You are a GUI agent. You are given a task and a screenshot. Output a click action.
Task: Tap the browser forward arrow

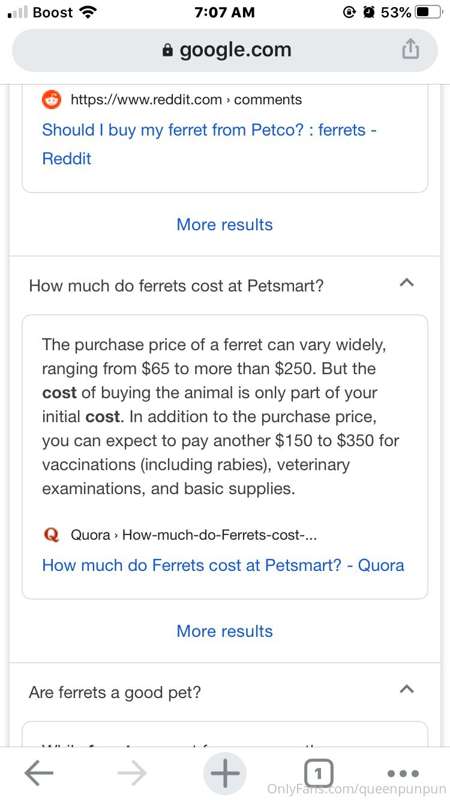tap(132, 773)
